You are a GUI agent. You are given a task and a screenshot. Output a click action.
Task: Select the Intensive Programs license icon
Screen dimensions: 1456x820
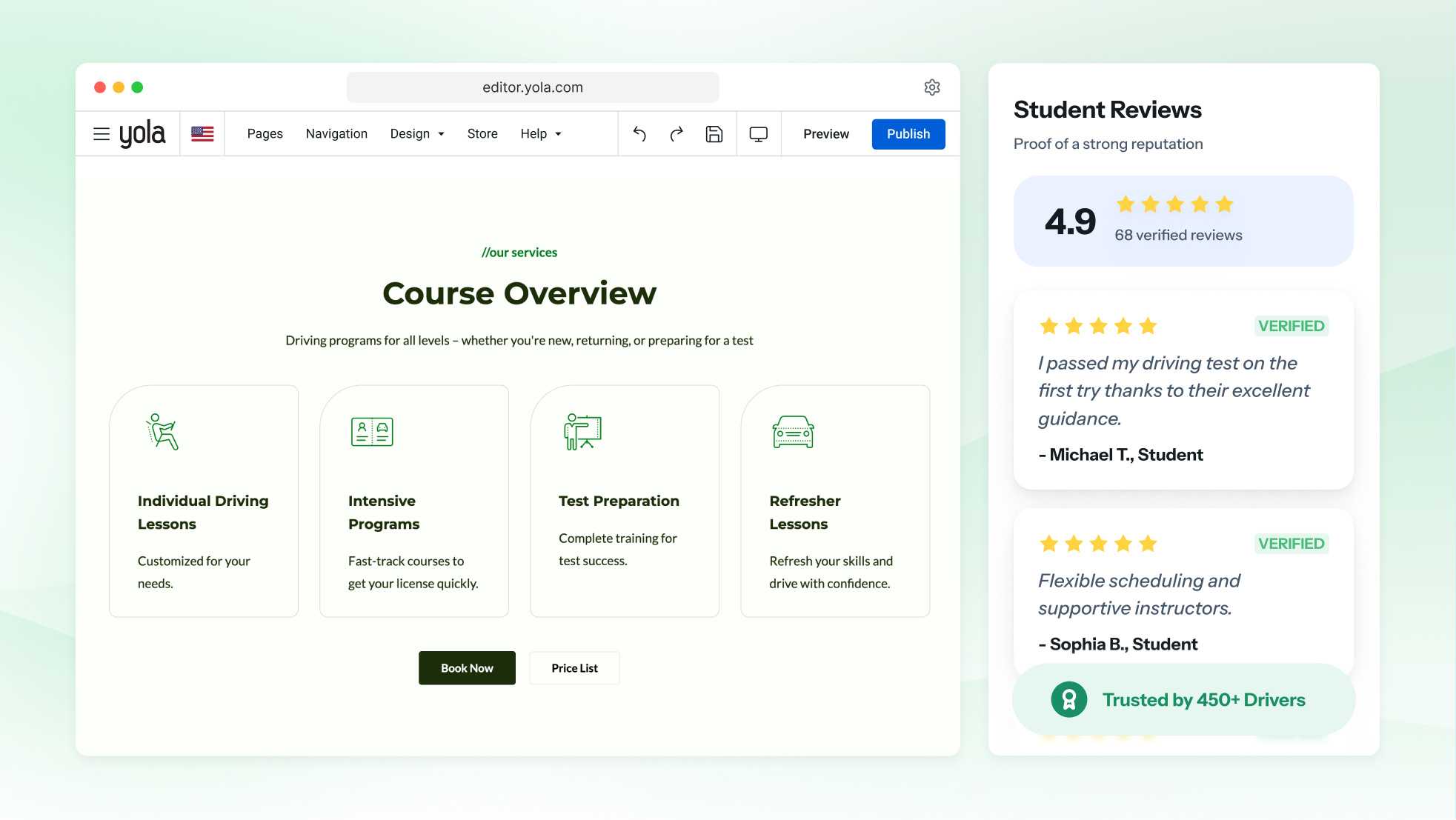372,432
